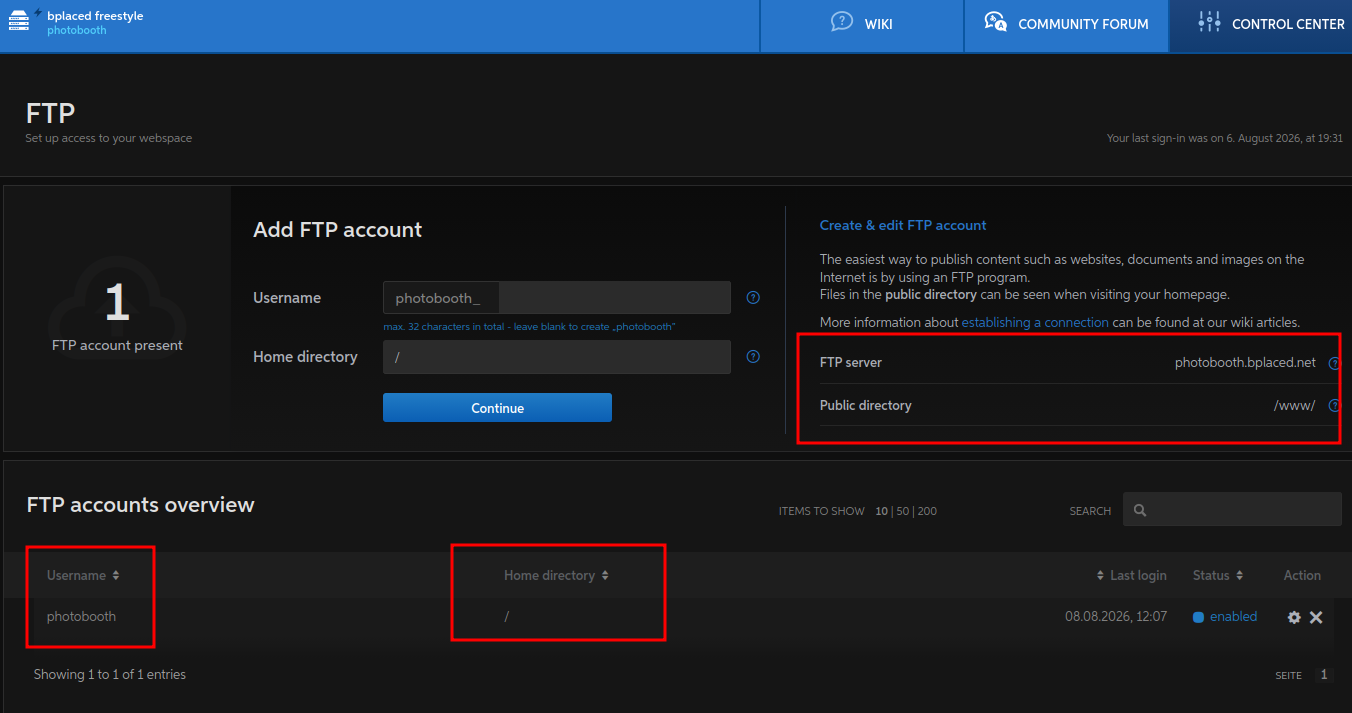Viewport: 1352px width, 713px height.
Task: Show help for the Home directory field
Action: [x=753, y=356]
